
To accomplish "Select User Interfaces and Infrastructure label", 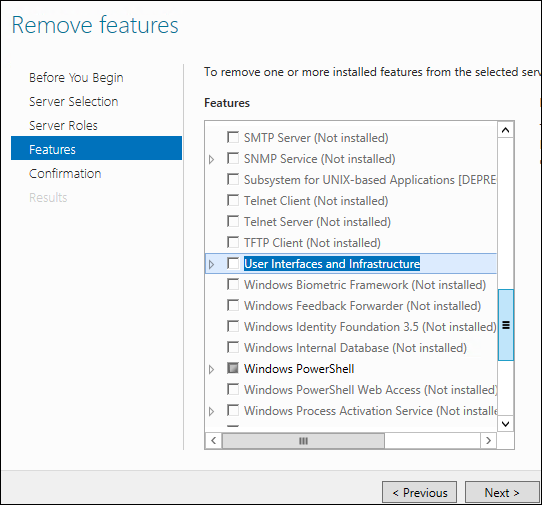I will [332, 264].
